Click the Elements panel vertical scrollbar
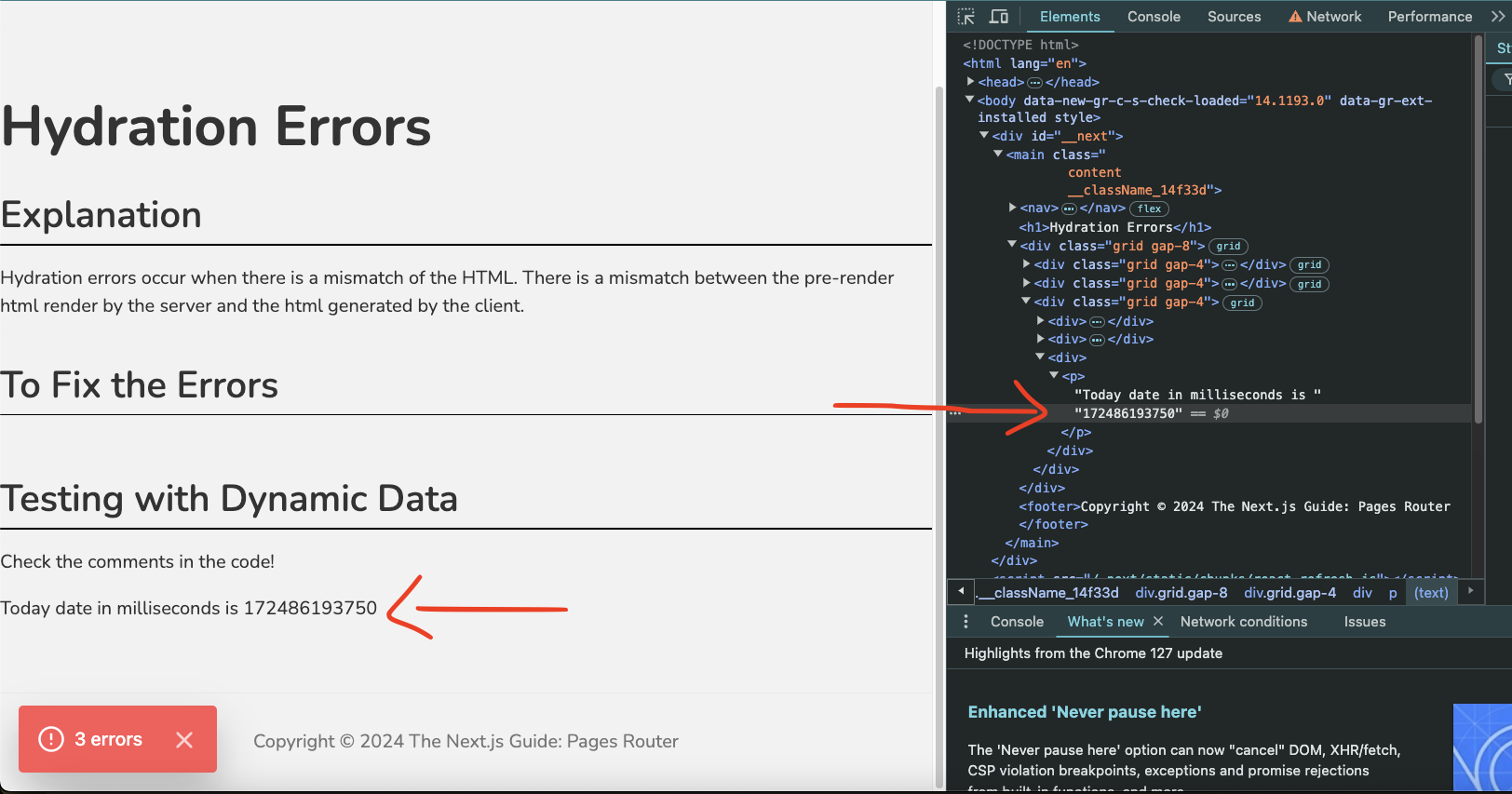Viewport: 1512px width, 794px height. point(1477,233)
